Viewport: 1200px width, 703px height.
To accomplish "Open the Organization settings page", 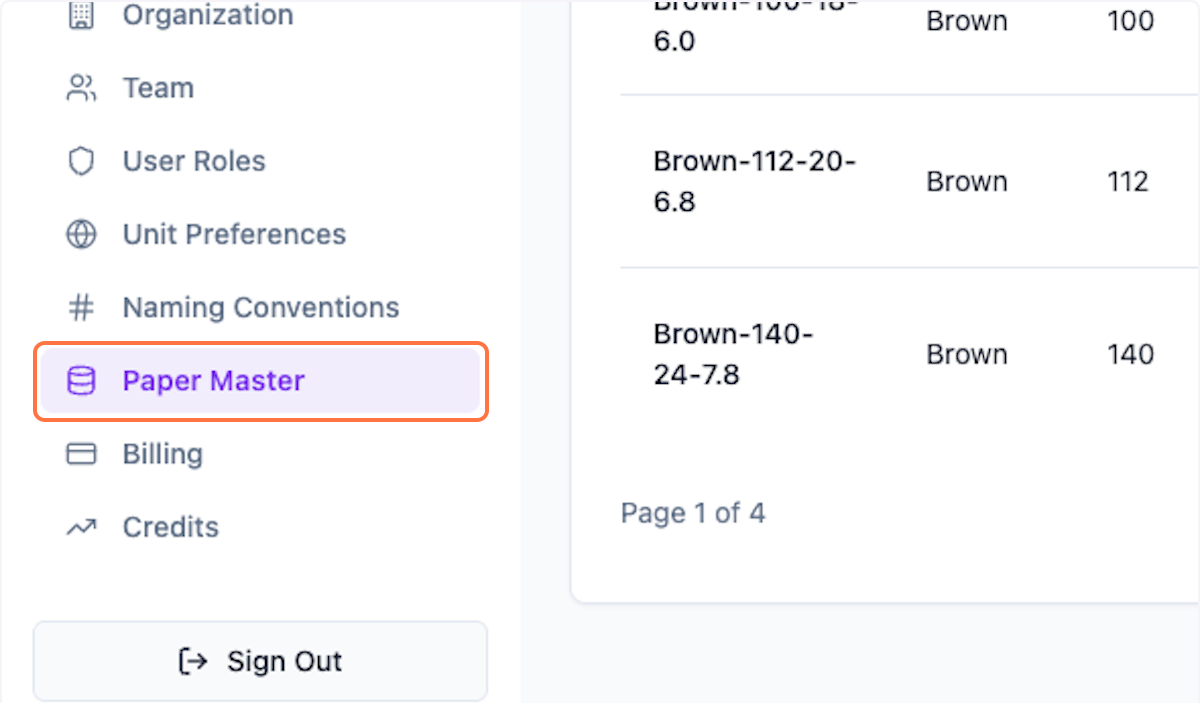I will point(208,15).
